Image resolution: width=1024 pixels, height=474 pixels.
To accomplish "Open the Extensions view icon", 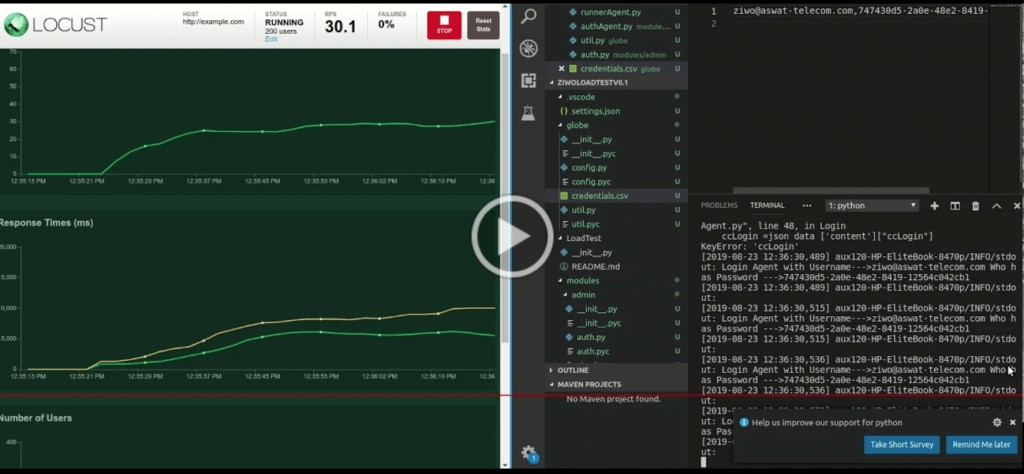I will 528,80.
